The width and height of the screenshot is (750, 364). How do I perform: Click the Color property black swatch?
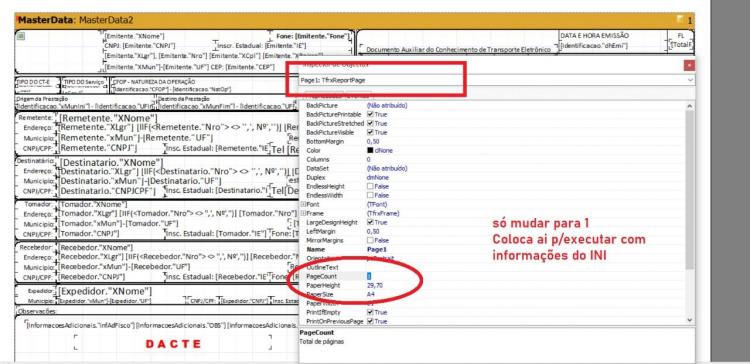pyautogui.click(x=370, y=150)
